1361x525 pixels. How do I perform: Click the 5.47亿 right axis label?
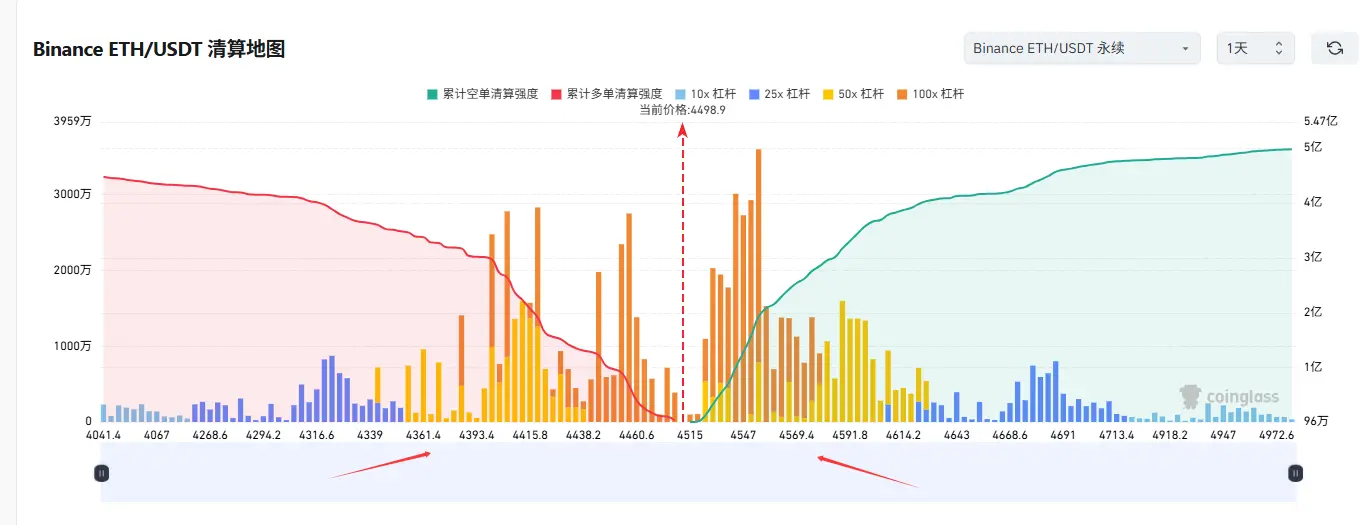tap(1320, 121)
